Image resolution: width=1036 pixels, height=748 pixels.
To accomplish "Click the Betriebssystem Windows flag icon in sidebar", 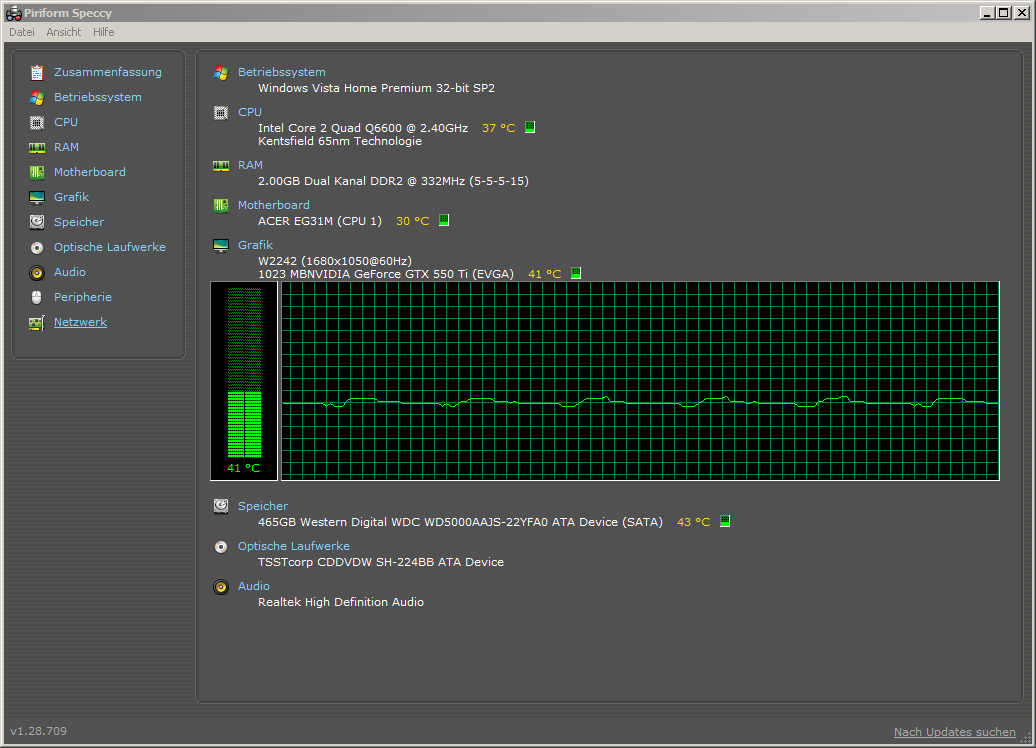I will click(x=37, y=97).
